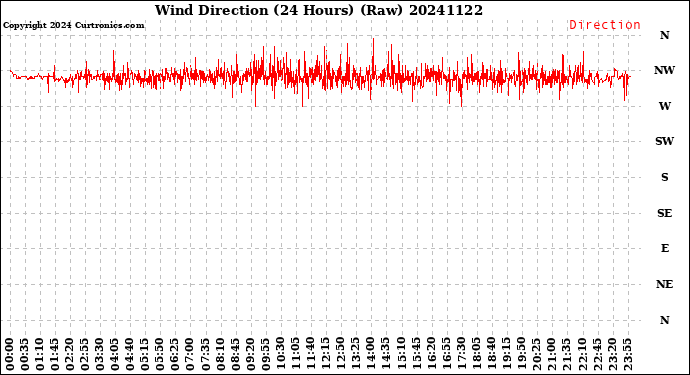Click the 06:25 time label
Viewport: 690px width, 375px height.
[176, 355]
